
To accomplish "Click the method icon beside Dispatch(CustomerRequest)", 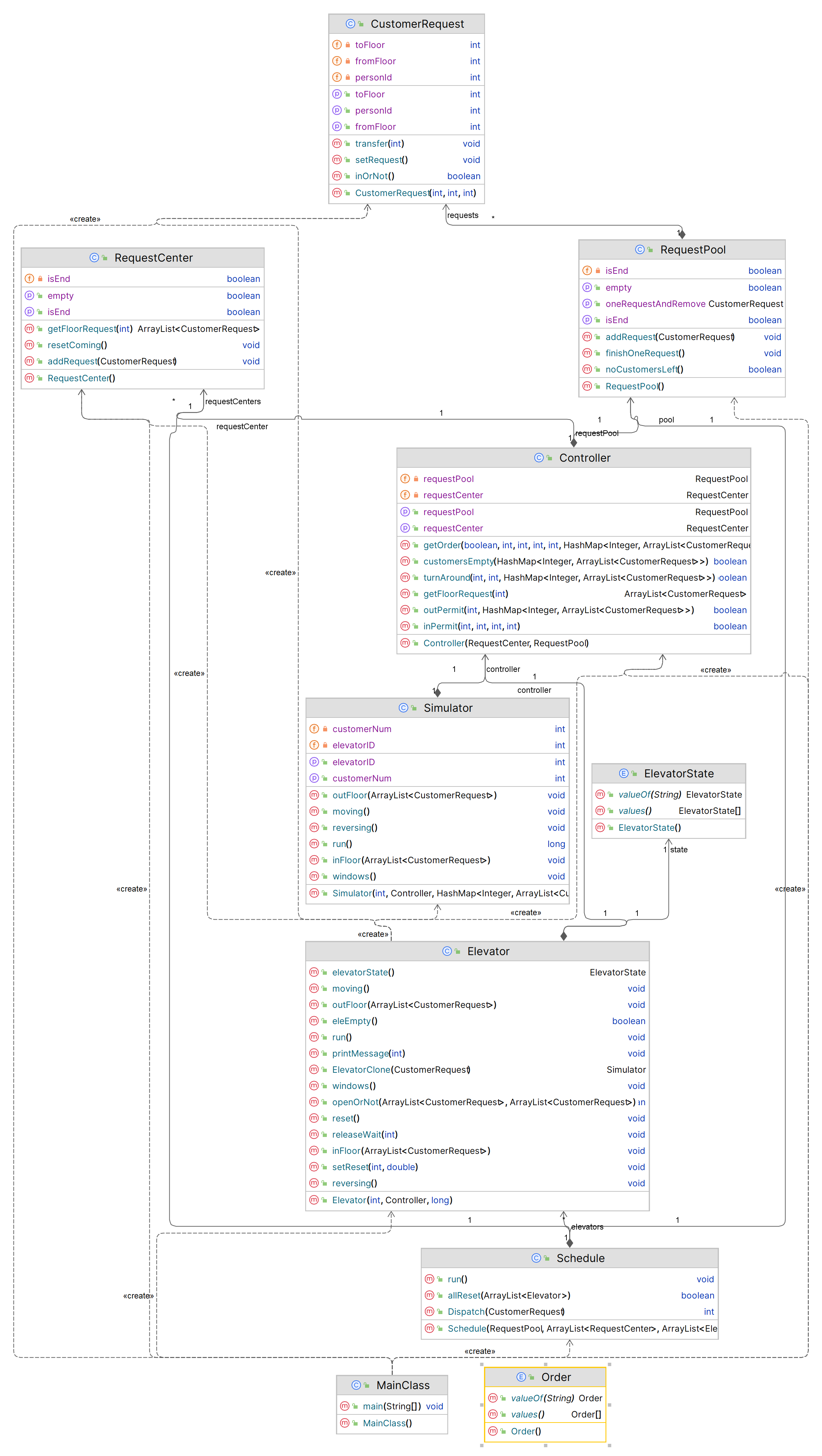I will (430, 1311).
